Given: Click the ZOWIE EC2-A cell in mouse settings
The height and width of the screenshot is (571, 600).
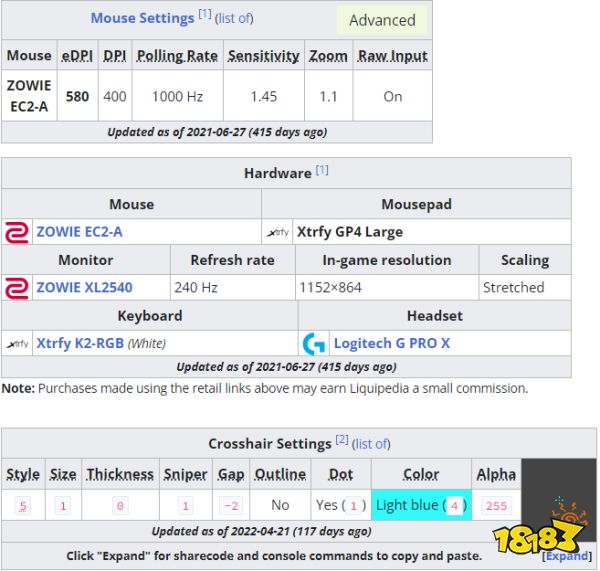Looking at the screenshot, I should tap(29, 96).
